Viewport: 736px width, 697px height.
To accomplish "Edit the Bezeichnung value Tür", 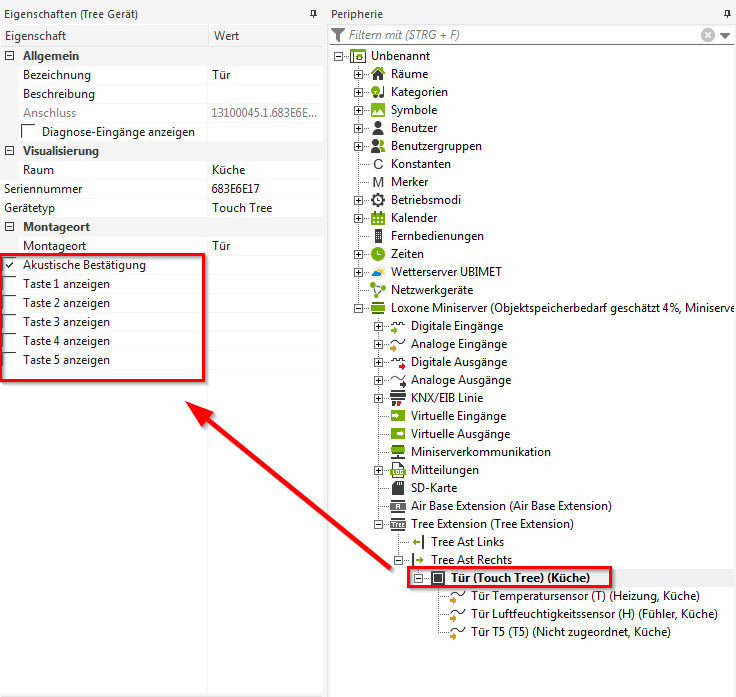I will [x=266, y=75].
